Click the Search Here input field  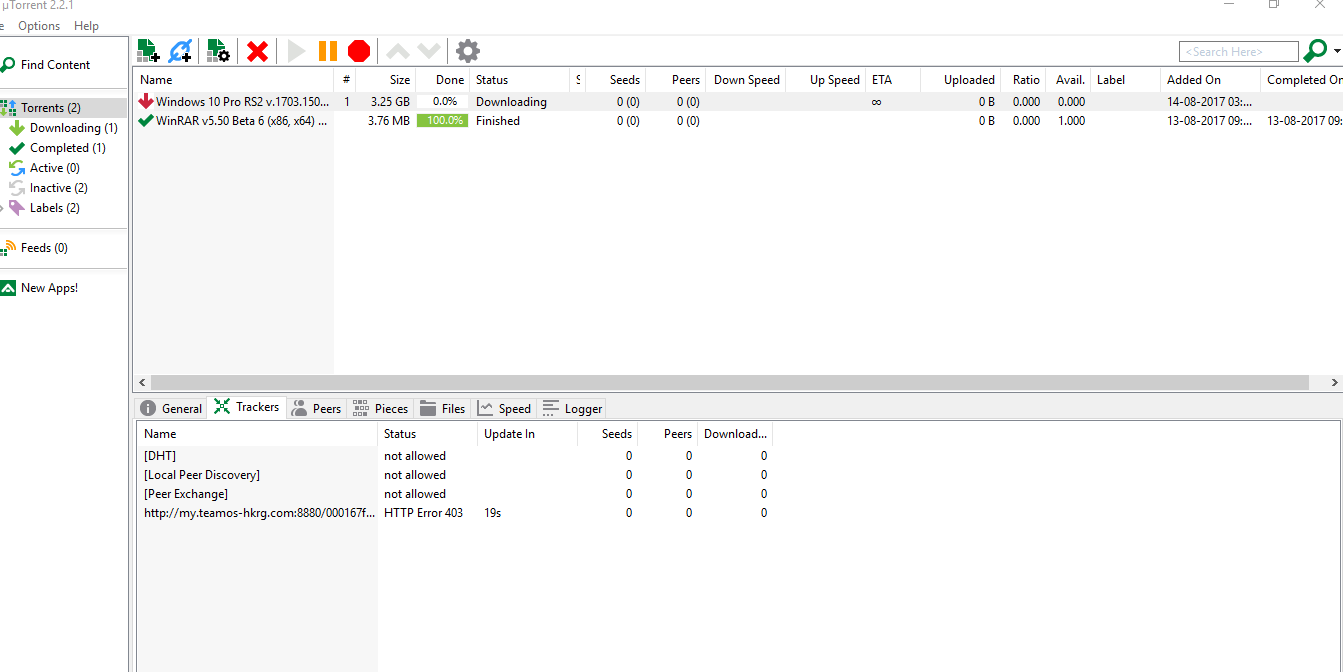1238,52
